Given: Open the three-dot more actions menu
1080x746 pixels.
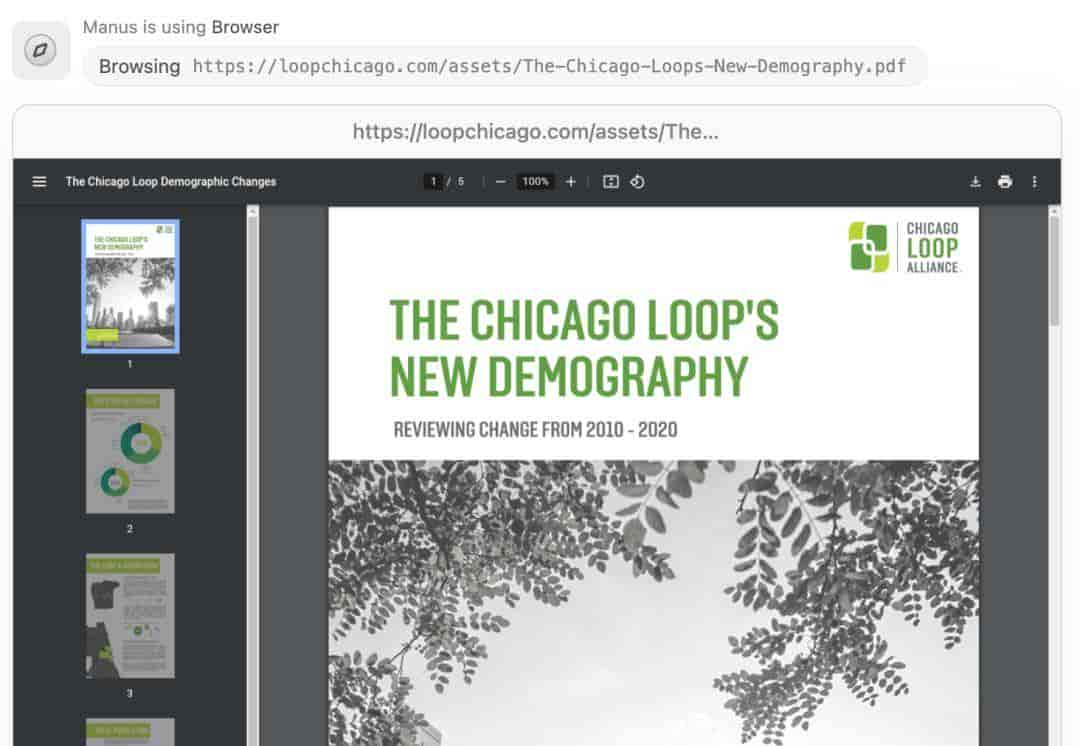Looking at the screenshot, I should pyautogui.click(x=1034, y=182).
